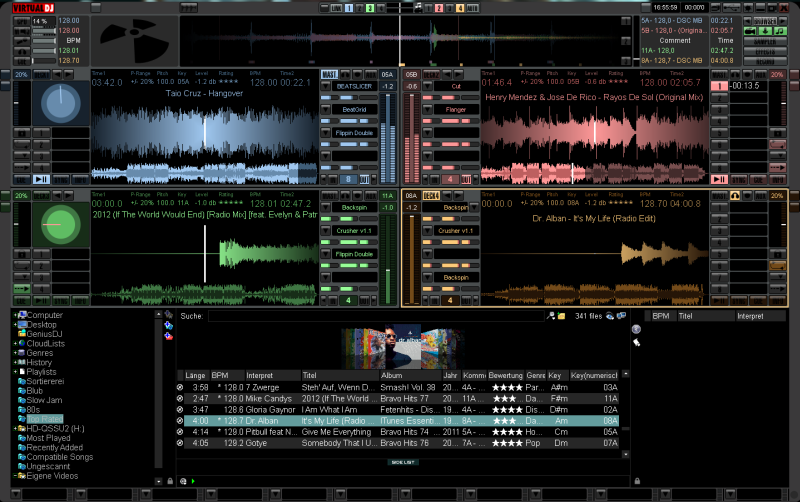Click the headphones icon on the Dr. Alban deck
The height and width of the screenshot is (502, 800).
[735, 195]
